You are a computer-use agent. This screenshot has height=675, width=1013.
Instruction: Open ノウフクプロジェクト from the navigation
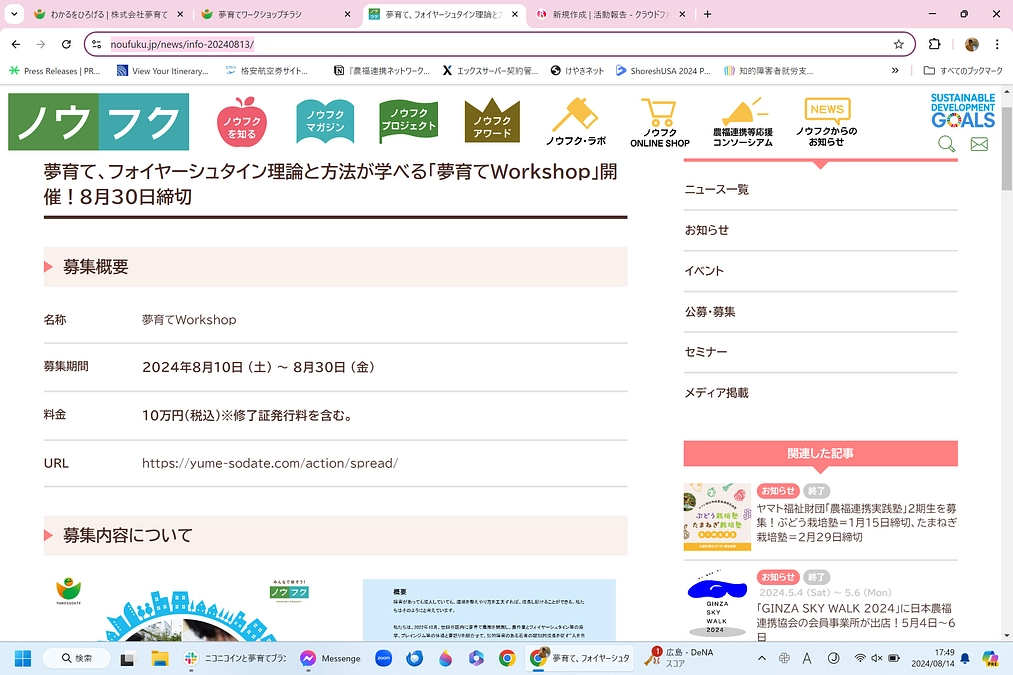pyautogui.click(x=410, y=119)
